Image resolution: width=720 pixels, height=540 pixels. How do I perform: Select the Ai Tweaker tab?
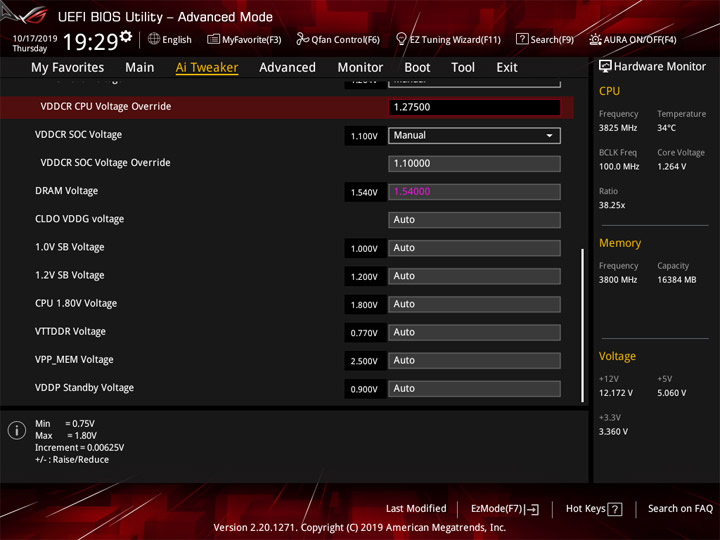[207, 68]
